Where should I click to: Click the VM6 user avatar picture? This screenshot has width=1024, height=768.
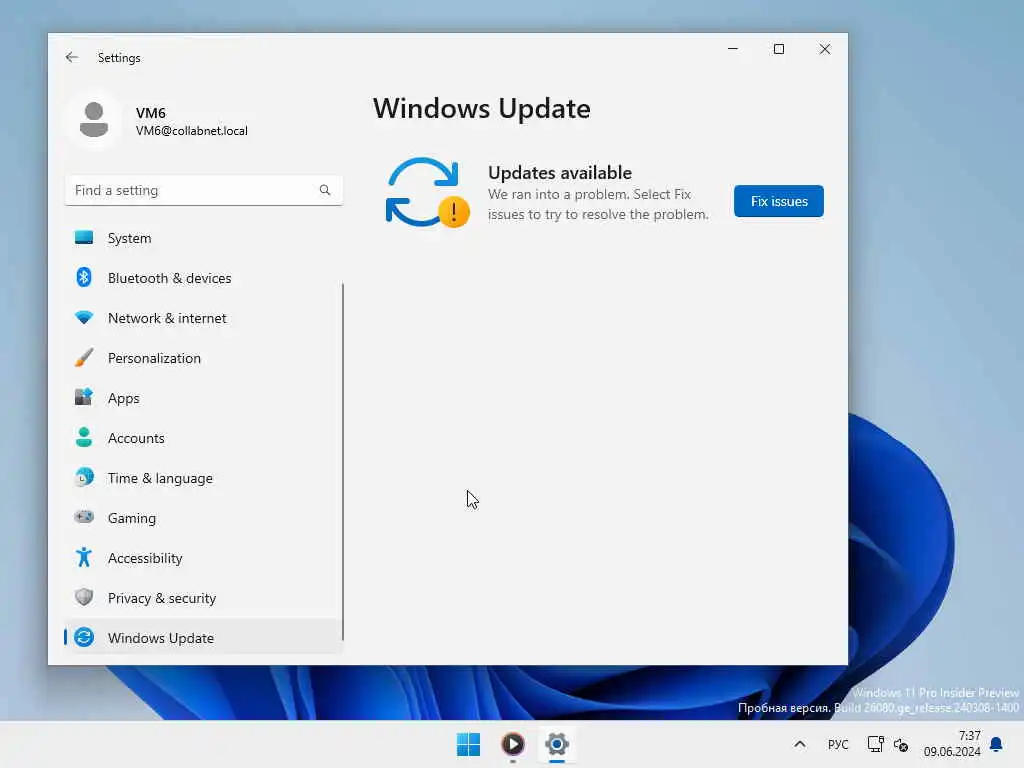[x=94, y=120]
